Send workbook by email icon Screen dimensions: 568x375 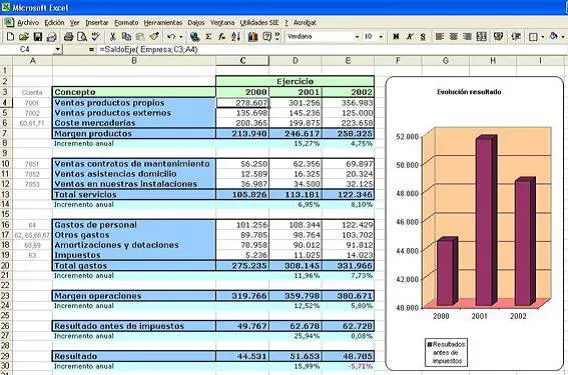pyautogui.click(x=52, y=37)
